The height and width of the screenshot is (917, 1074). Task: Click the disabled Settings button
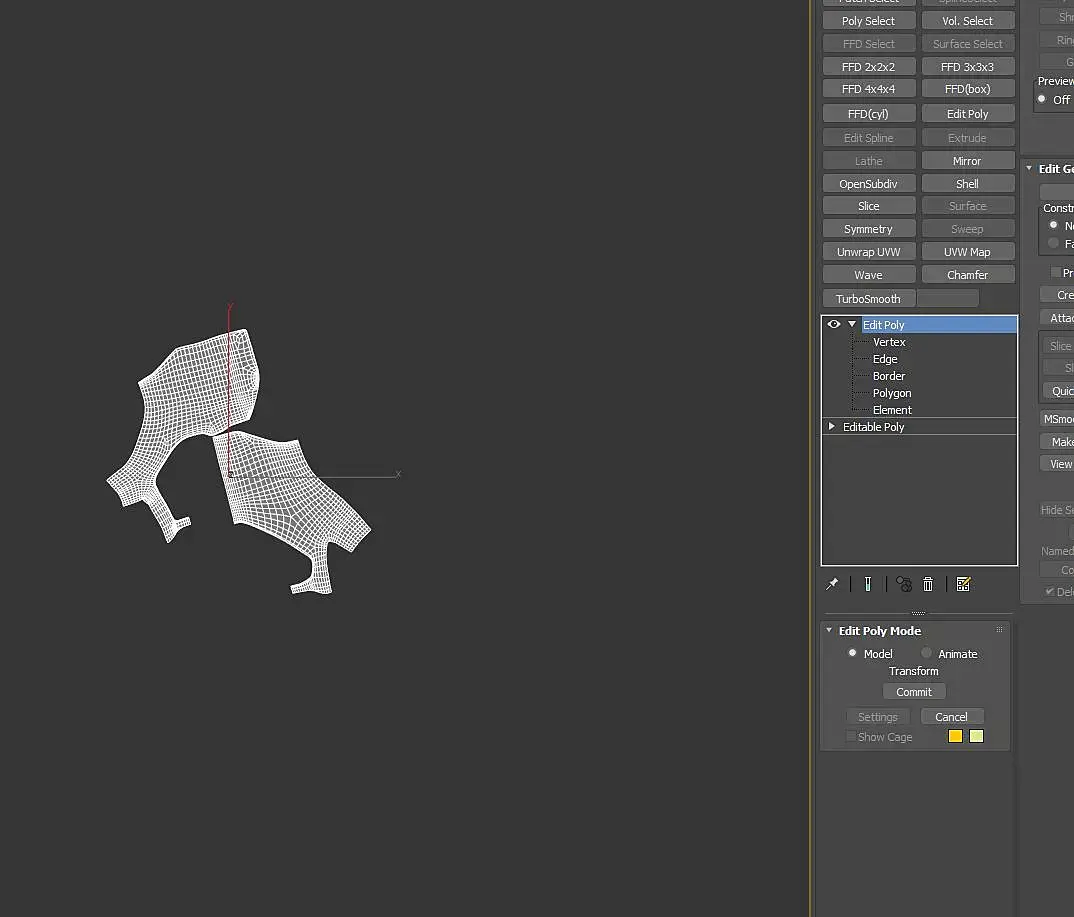877,717
